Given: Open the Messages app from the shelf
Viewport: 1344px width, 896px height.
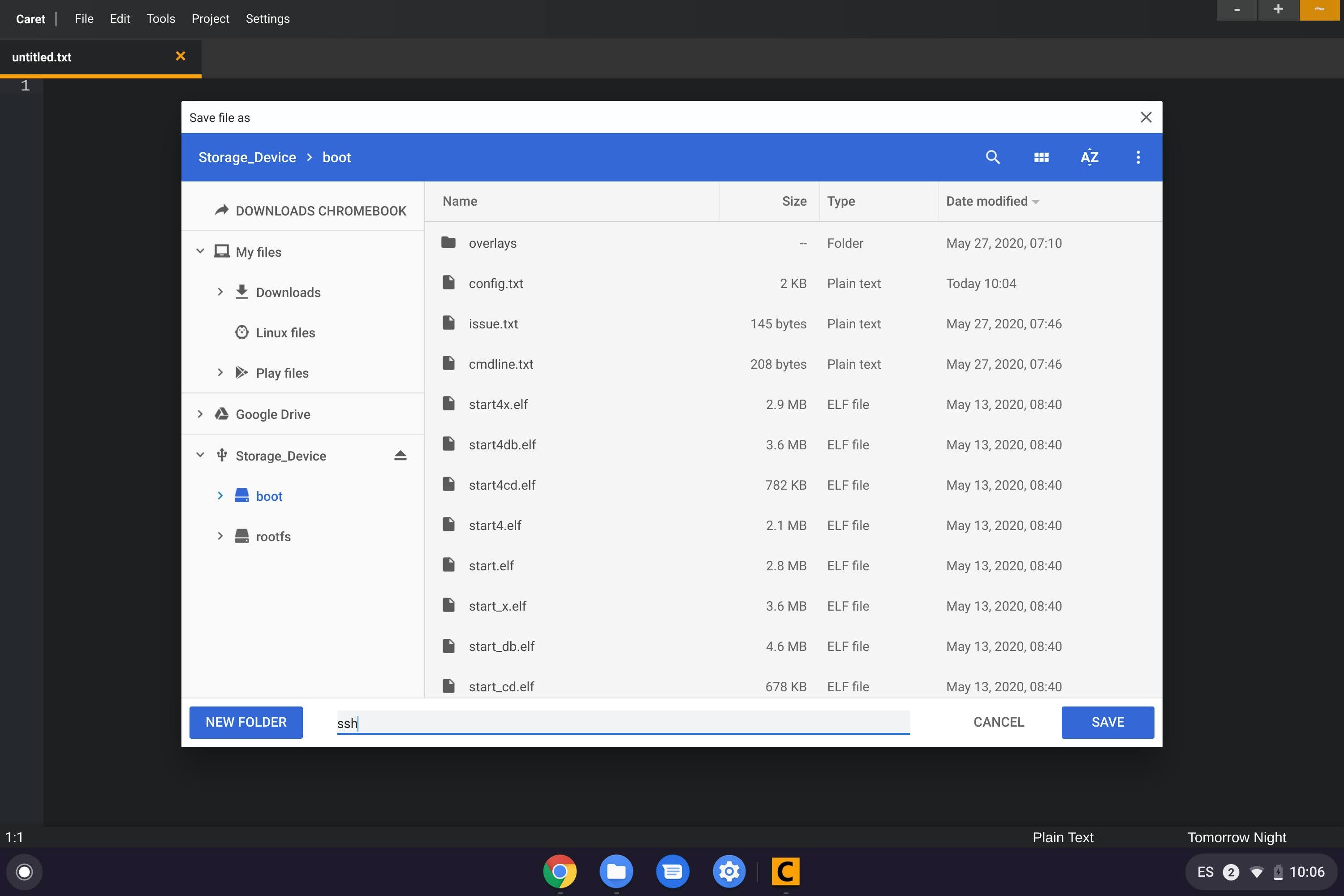Looking at the screenshot, I should pyautogui.click(x=672, y=871).
